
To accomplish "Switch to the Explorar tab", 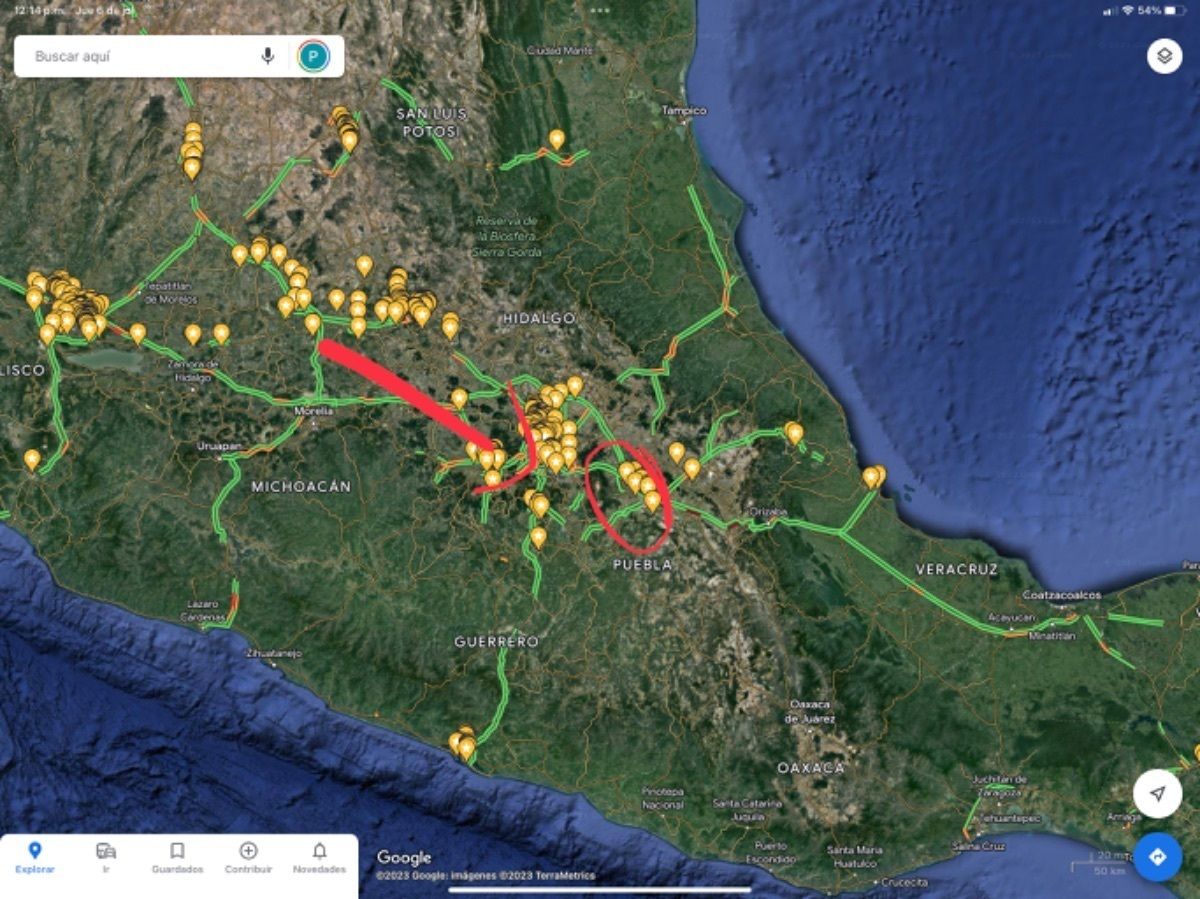I will (x=35, y=857).
